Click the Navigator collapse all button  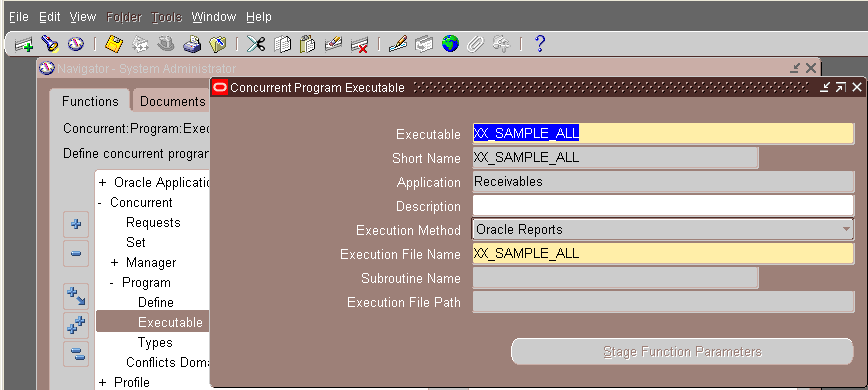tap(76, 354)
